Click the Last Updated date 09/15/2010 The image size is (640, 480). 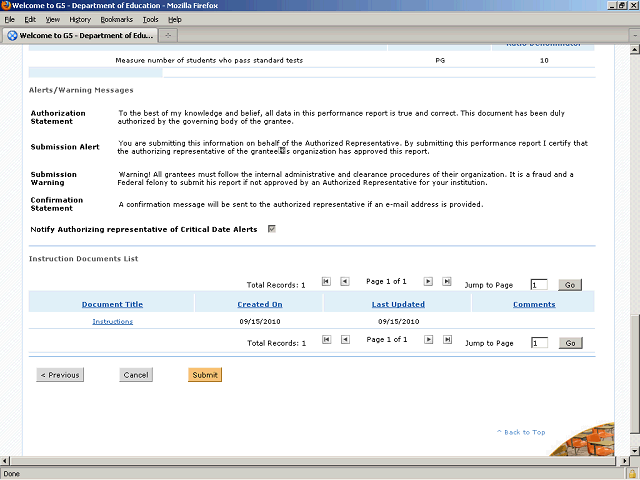point(398,322)
